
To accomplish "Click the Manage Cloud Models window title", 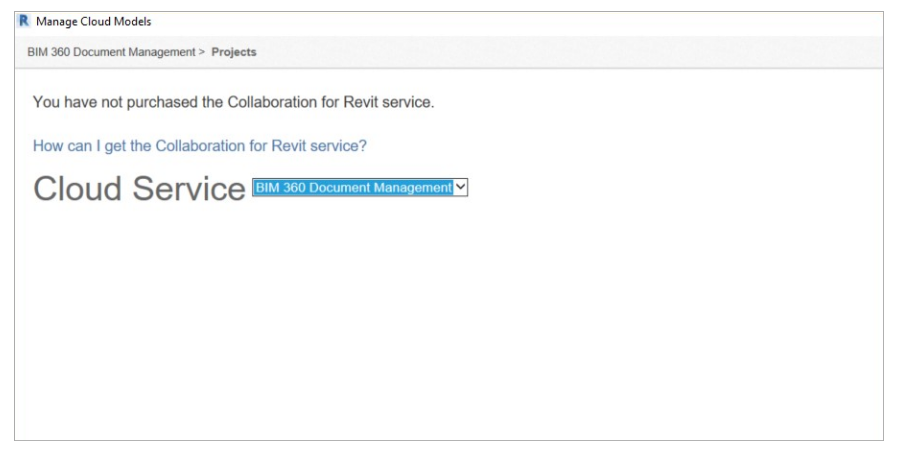I will coord(94,21).
